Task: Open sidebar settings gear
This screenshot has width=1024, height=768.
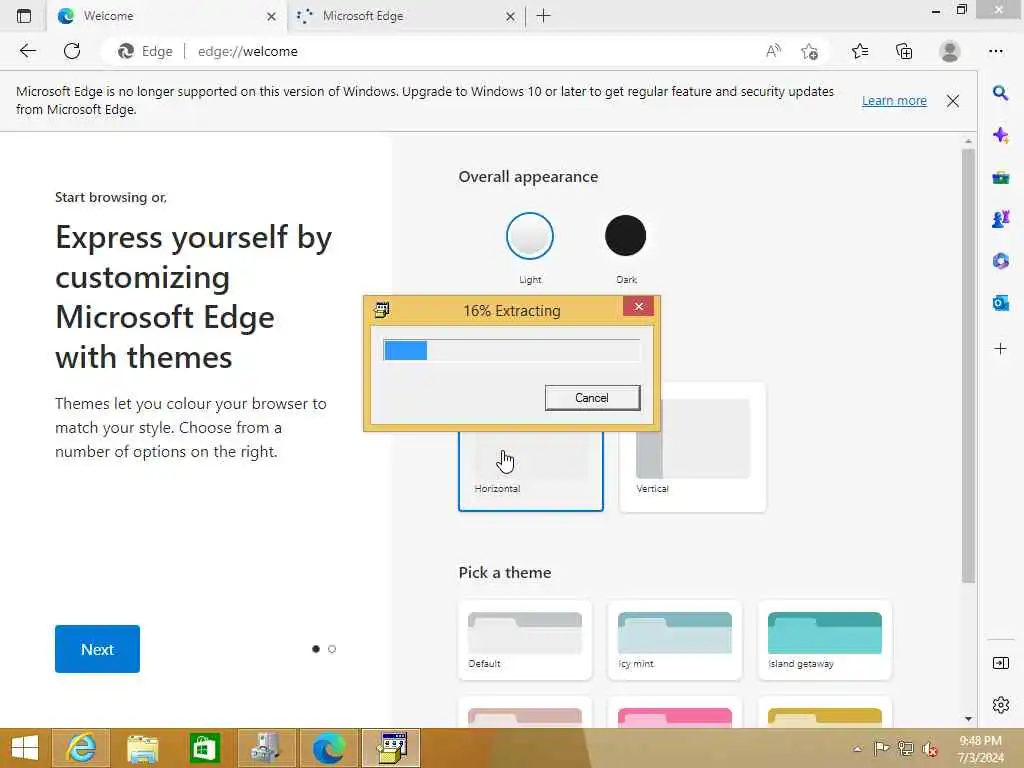Action: [1000, 705]
